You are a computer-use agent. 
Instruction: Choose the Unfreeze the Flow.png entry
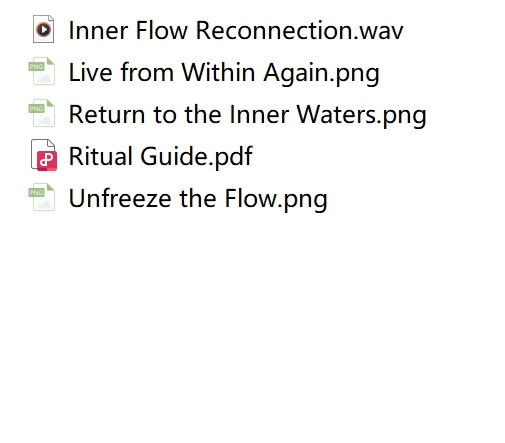coord(198,198)
